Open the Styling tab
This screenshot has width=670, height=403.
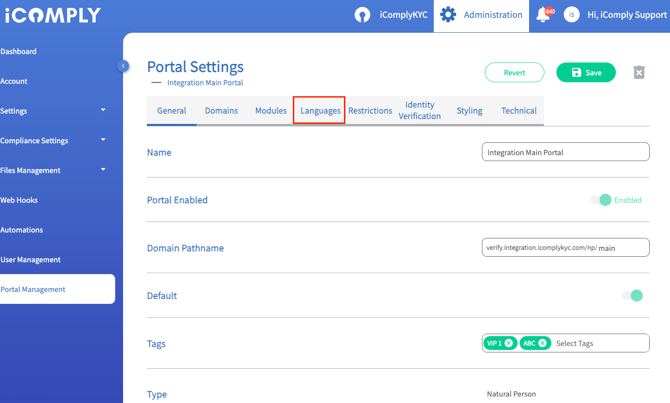[x=469, y=111]
